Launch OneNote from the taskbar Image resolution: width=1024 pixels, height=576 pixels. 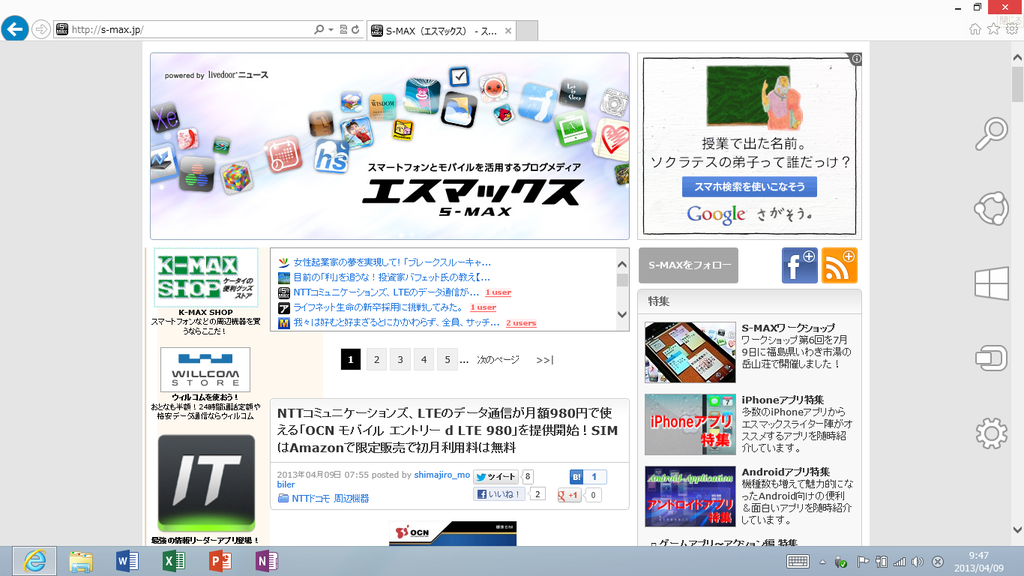(266, 561)
